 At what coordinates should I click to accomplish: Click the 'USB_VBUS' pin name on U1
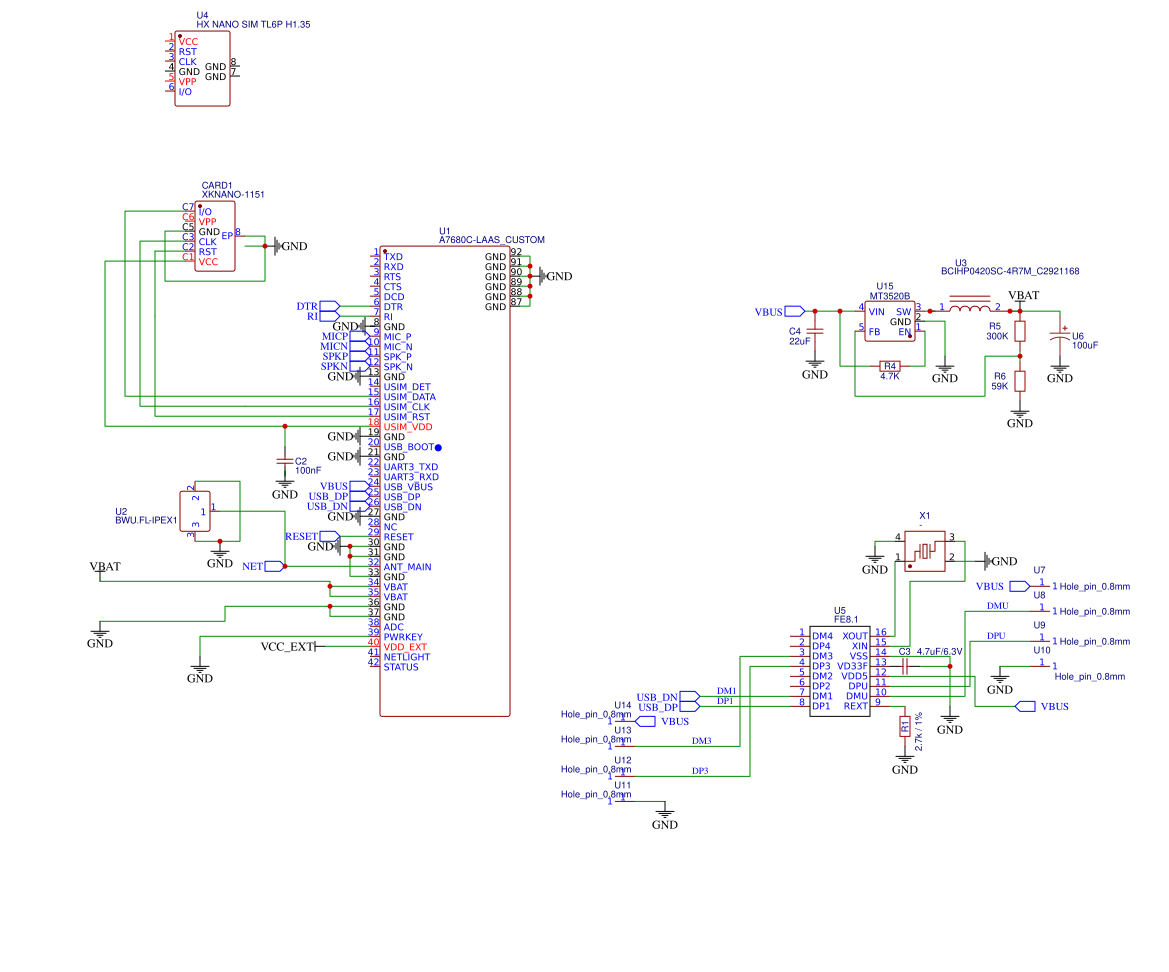pyautogui.click(x=408, y=487)
